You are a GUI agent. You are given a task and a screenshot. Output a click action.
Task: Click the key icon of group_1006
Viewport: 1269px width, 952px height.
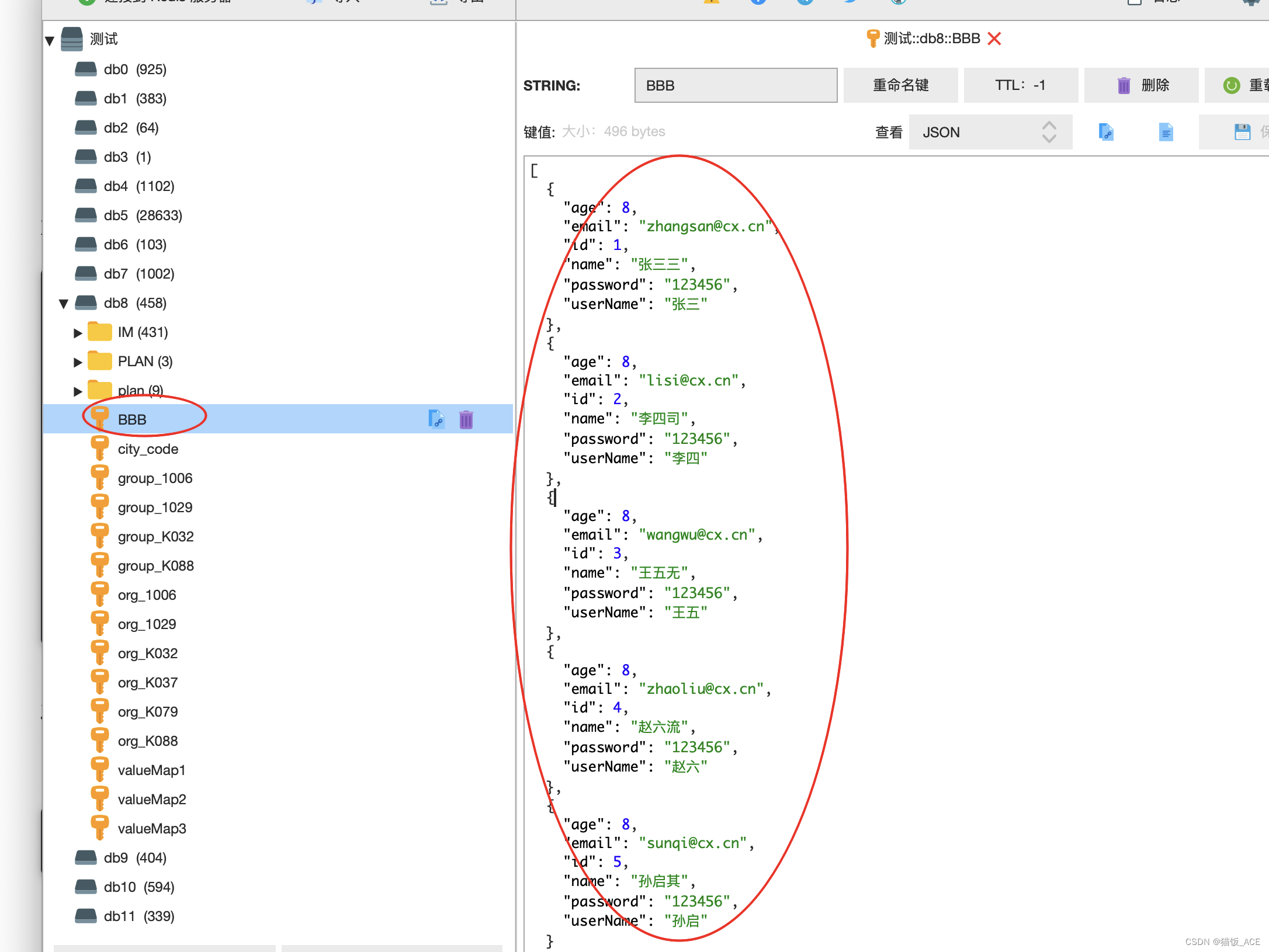click(x=100, y=478)
